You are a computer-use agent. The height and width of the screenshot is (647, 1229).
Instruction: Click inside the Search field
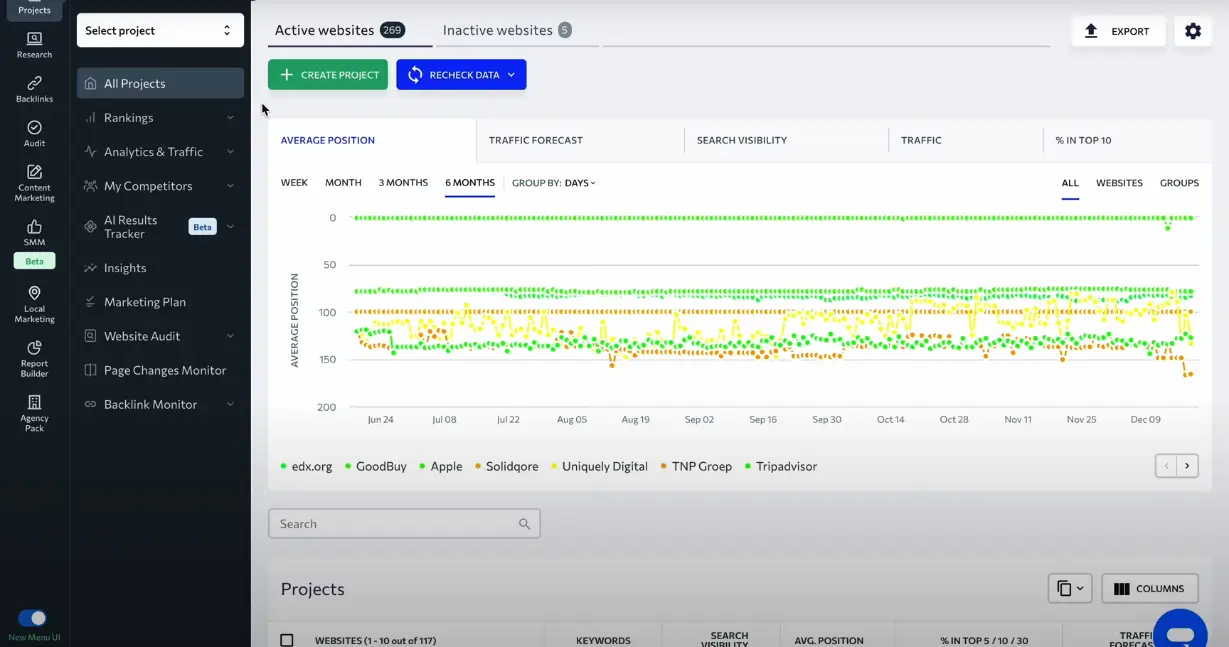click(404, 523)
